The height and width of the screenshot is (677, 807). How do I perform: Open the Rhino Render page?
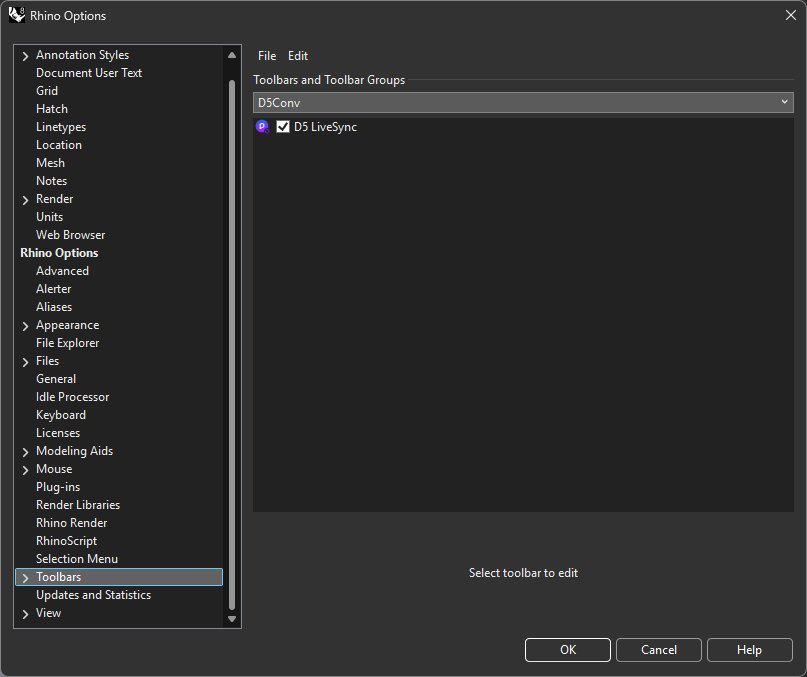click(72, 523)
